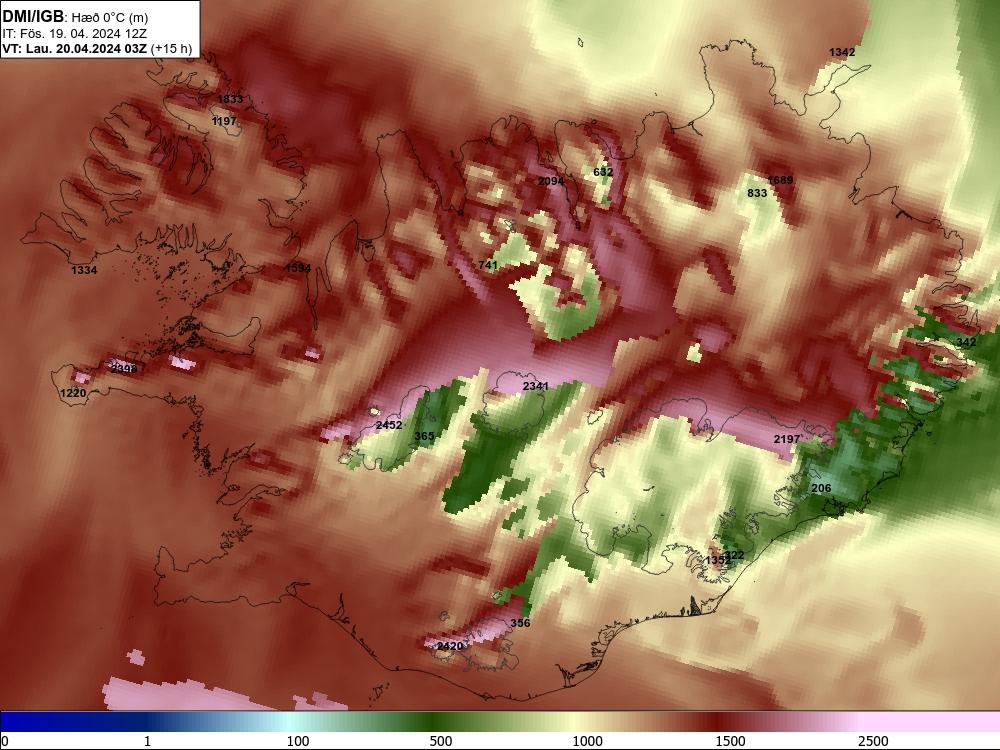The height and width of the screenshot is (750, 1000).
Task: Click the map value 2341
Action: (x=536, y=386)
